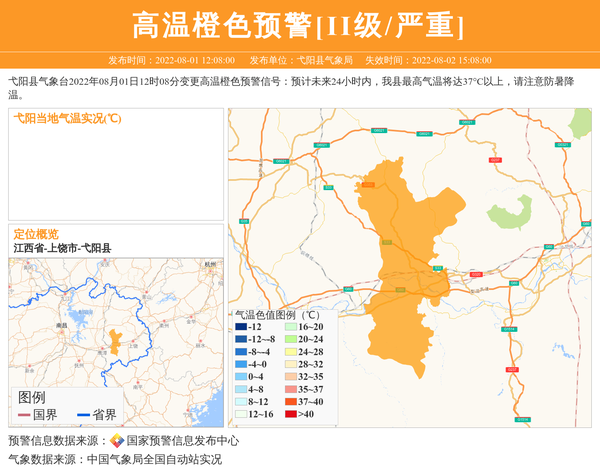
Task: Select the 32~35 peach temperature swatch
Action: (x=290, y=377)
